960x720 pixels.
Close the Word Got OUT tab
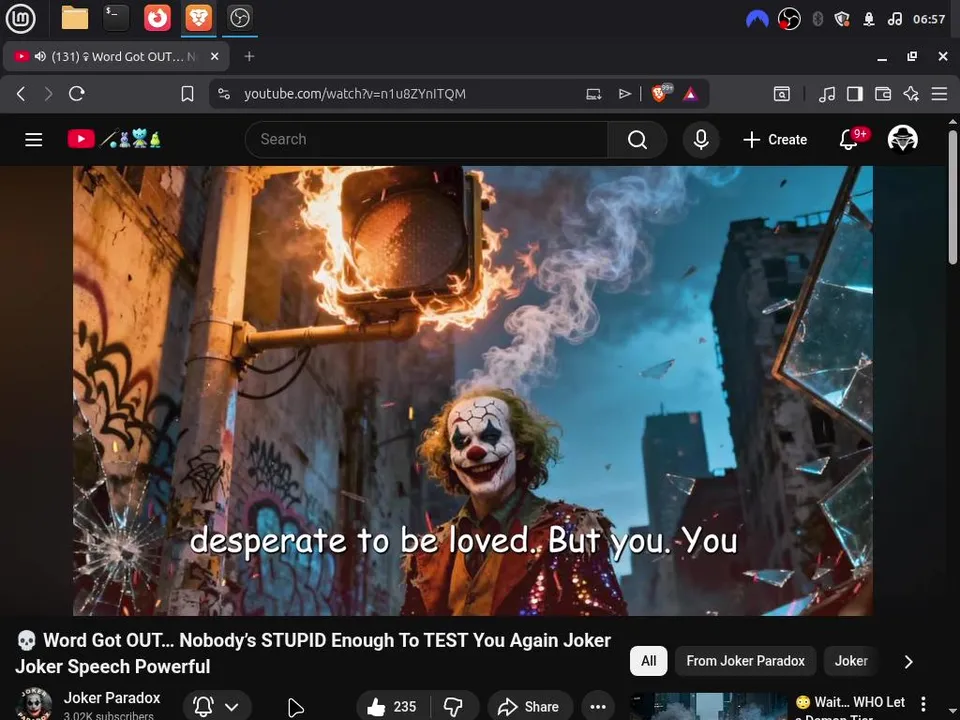(x=214, y=56)
